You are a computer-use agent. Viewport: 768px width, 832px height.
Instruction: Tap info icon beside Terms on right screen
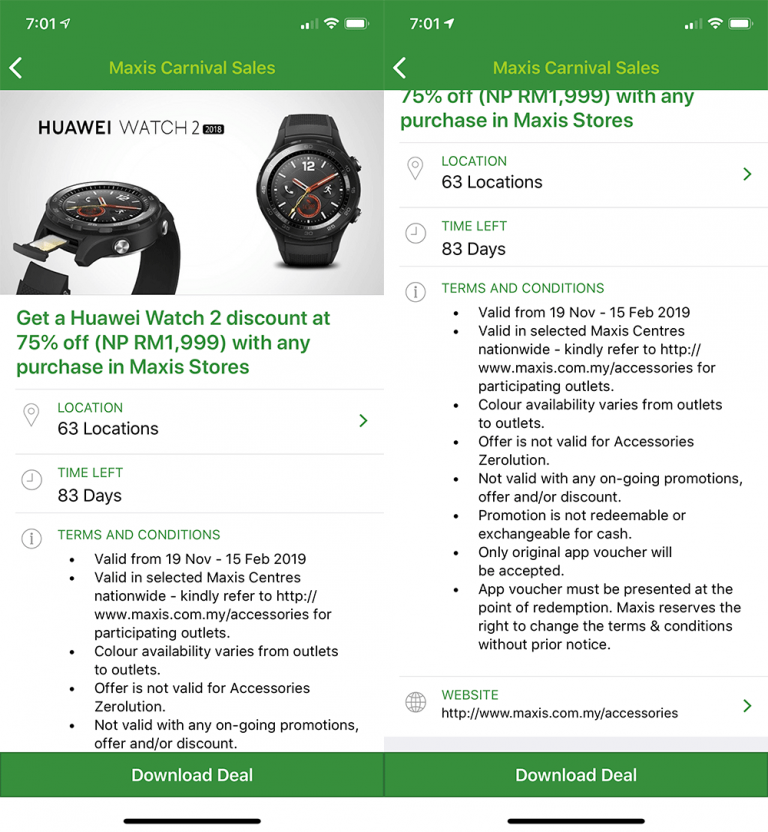pos(415,292)
